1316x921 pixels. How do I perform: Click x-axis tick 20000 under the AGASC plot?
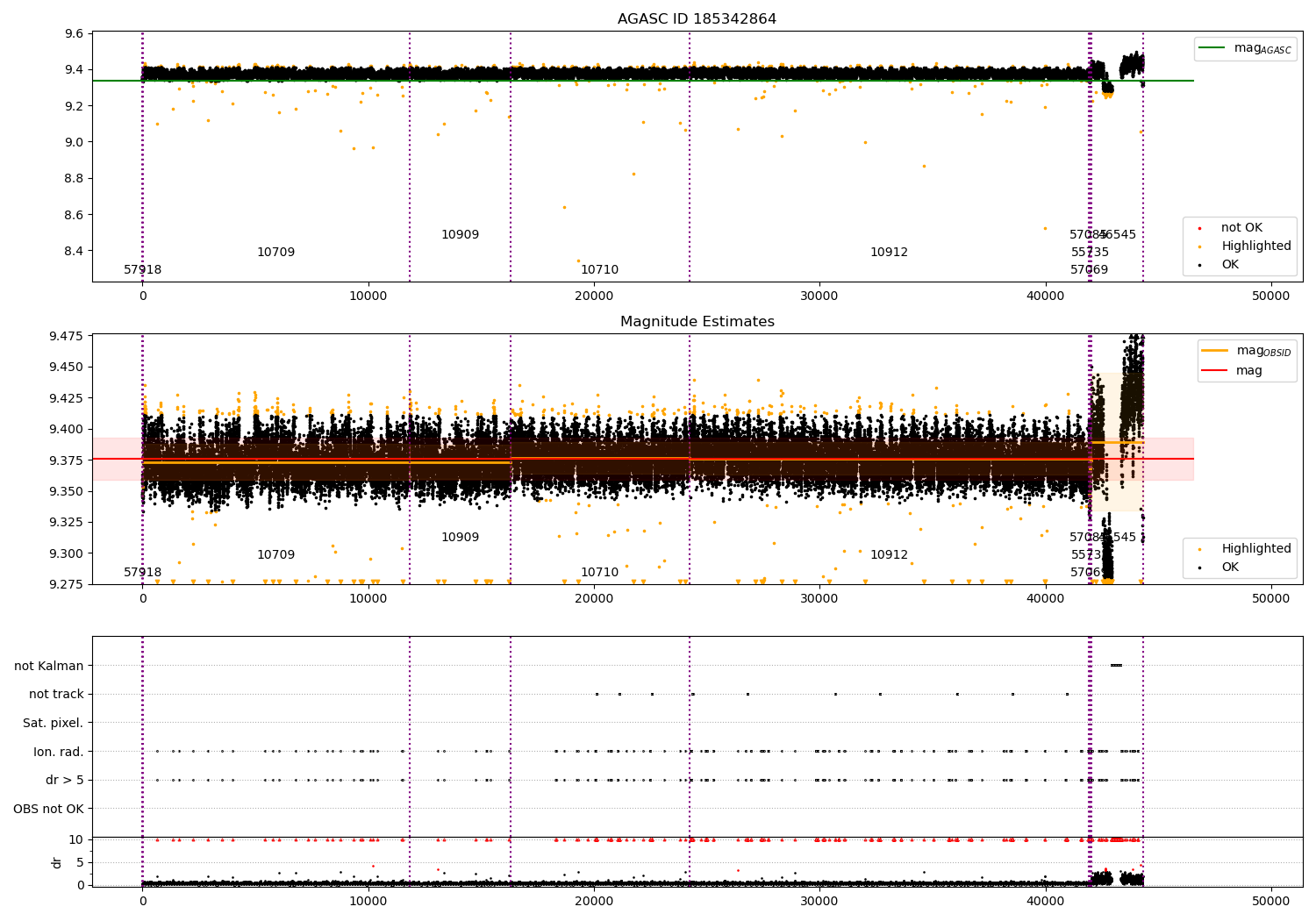[x=594, y=296]
